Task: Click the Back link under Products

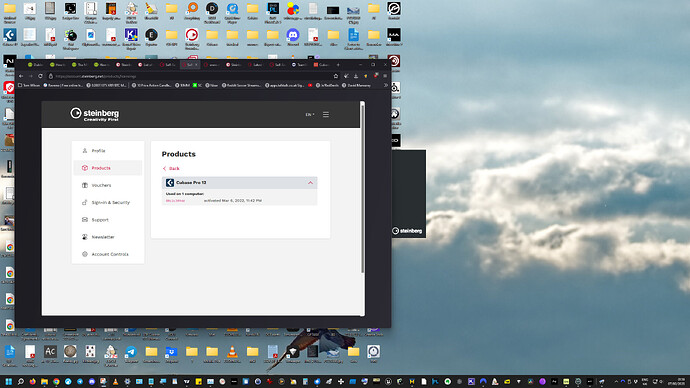Action: click(x=171, y=168)
